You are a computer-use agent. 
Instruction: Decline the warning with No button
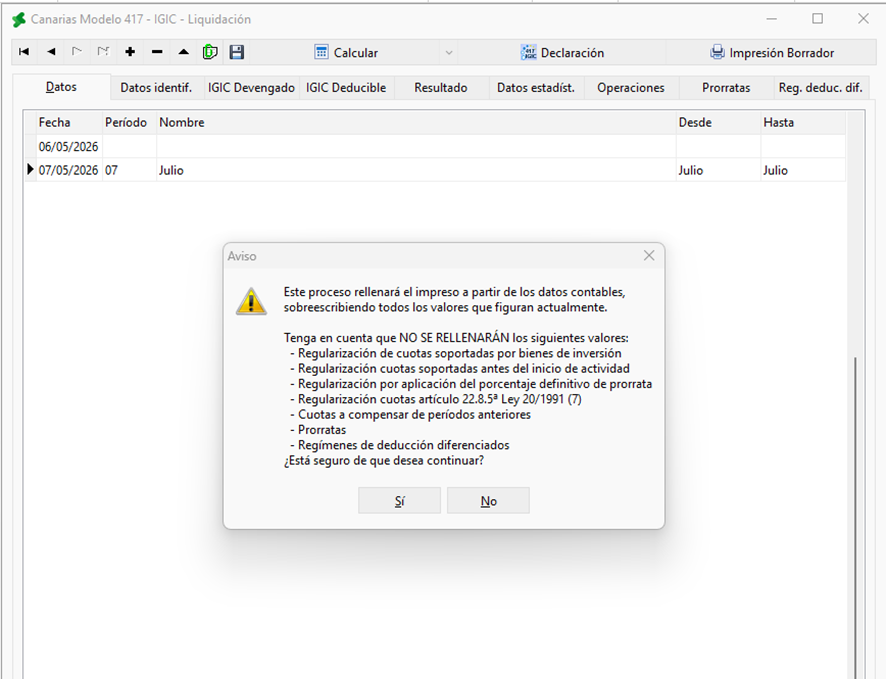[x=488, y=500]
